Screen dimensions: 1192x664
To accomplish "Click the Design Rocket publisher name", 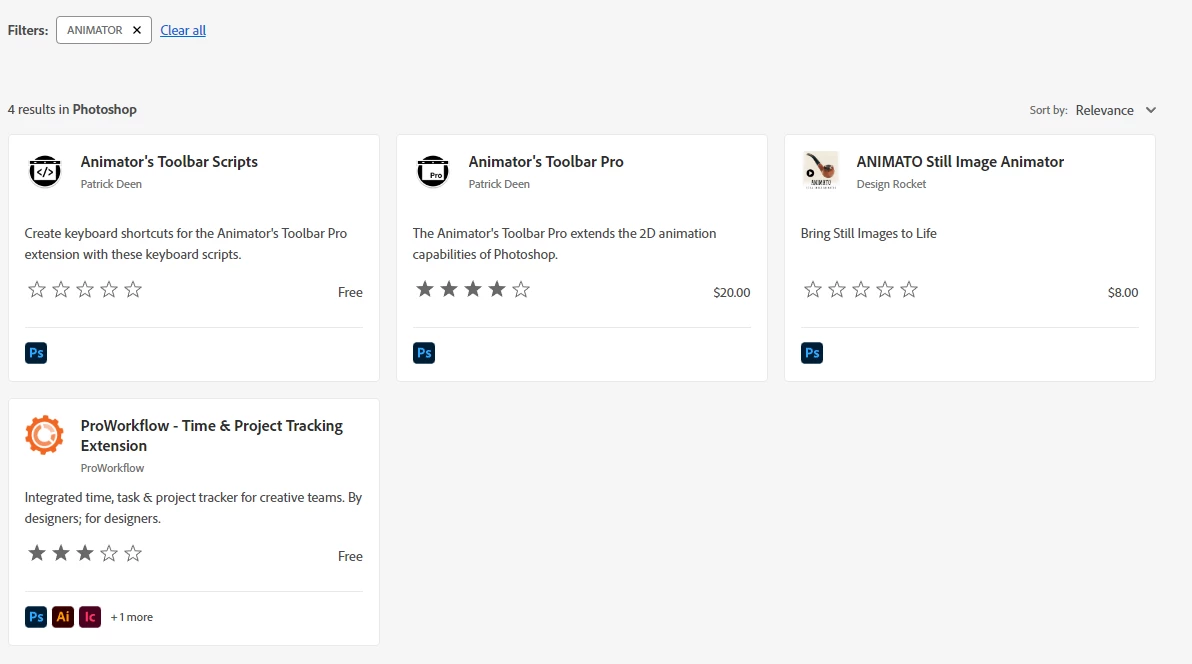I will [891, 184].
